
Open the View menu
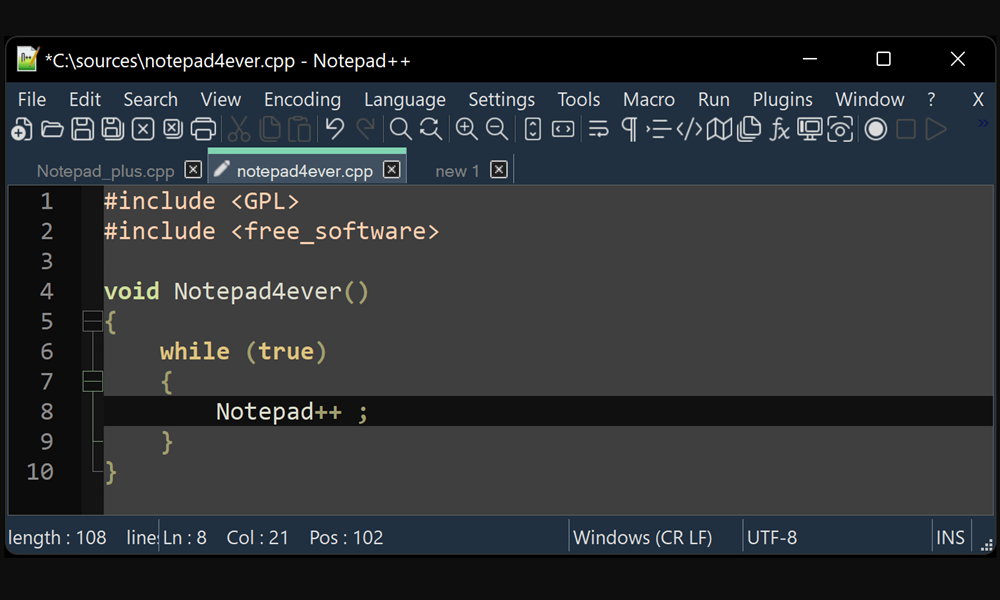coord(221,99)
